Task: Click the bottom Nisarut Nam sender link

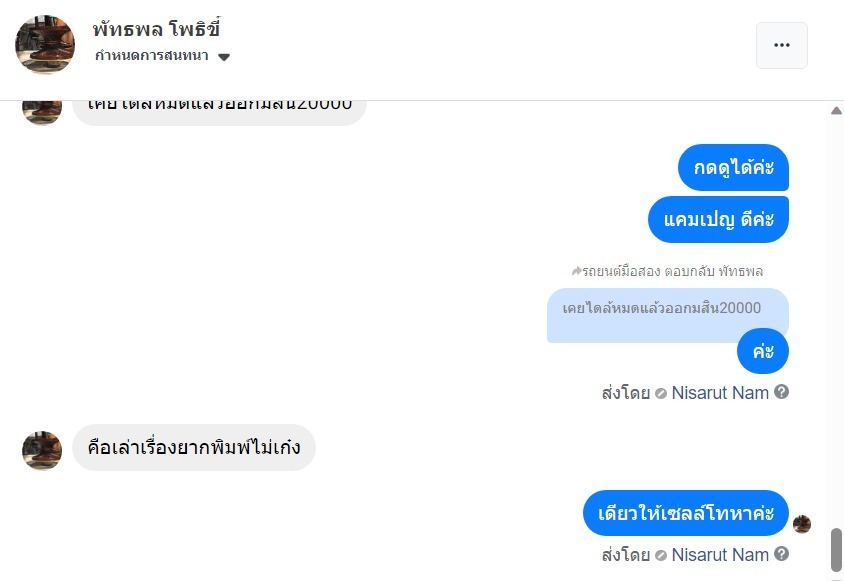Action: coord(720,555)
